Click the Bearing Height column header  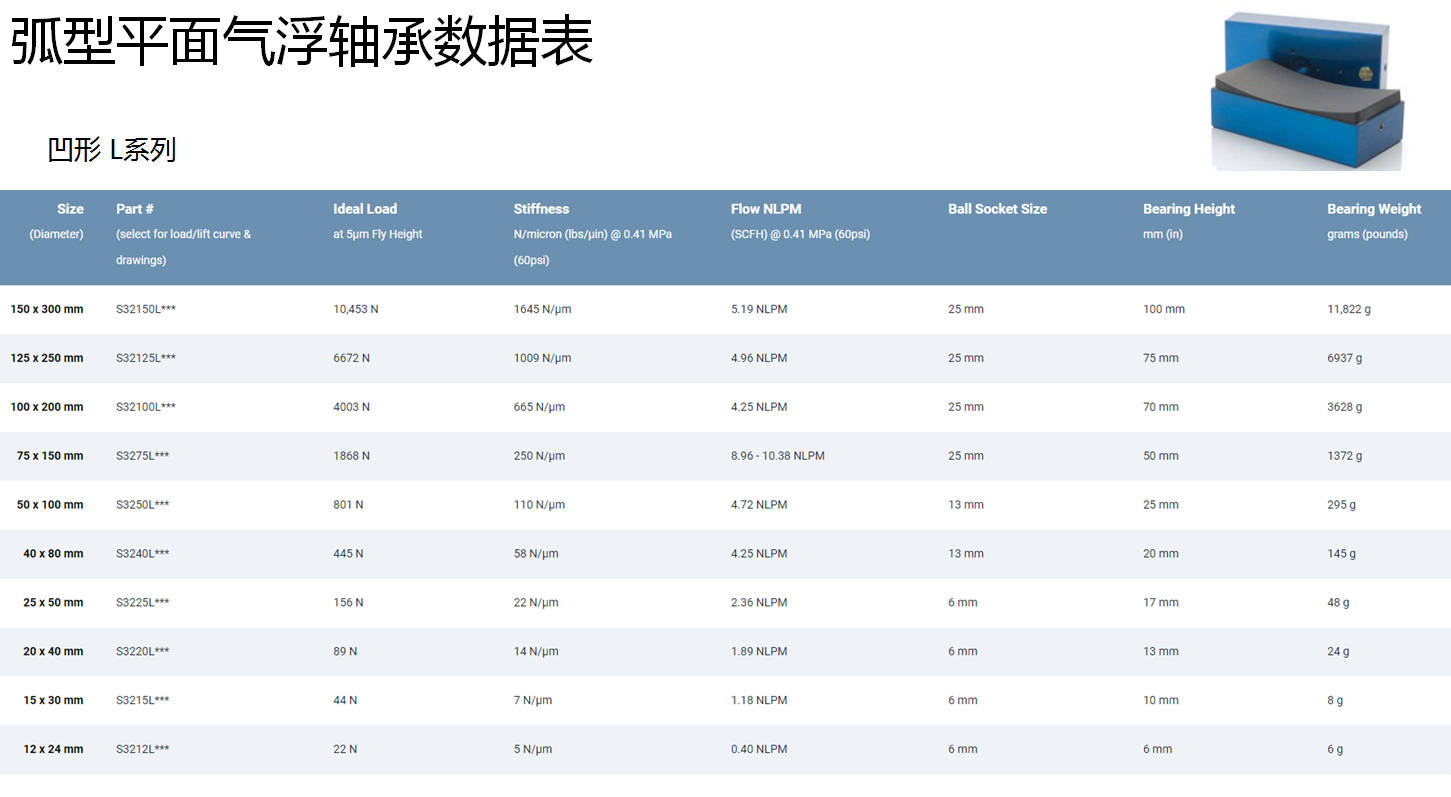1189,209
